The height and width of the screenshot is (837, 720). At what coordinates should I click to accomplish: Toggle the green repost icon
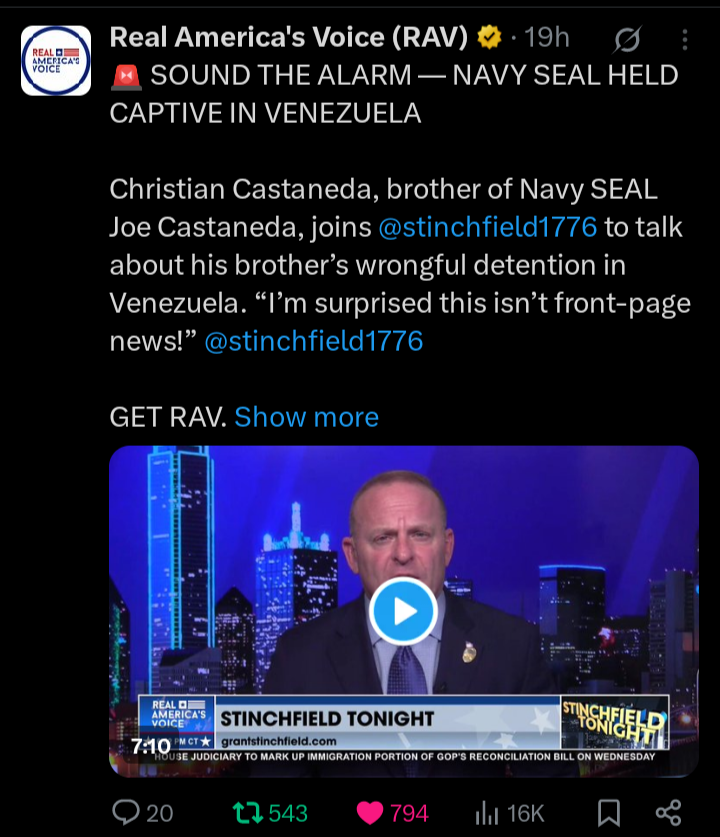pos(248,812)
